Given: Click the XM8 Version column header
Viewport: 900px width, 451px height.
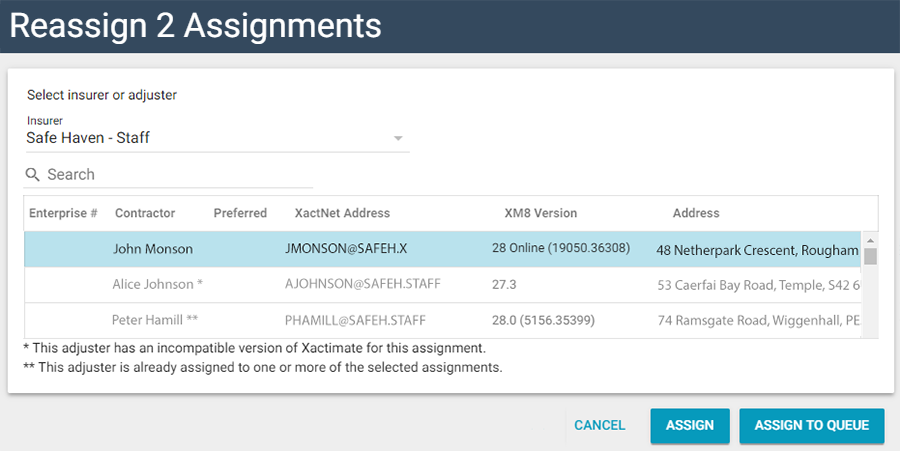Looking at the screenshot, I should pos(541,213).
